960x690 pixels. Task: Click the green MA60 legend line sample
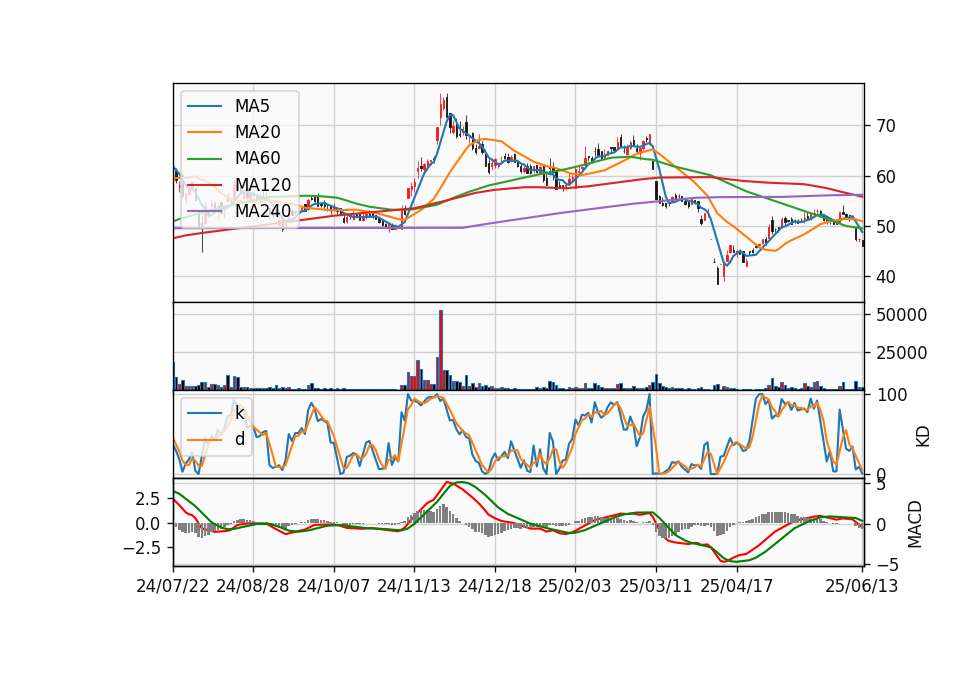[204, 159]
